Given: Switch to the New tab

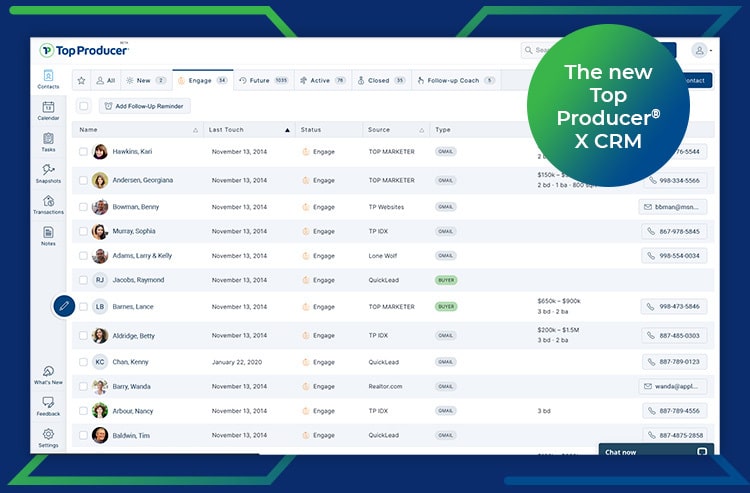Looking at the screenshot, I should click(146, 80).
